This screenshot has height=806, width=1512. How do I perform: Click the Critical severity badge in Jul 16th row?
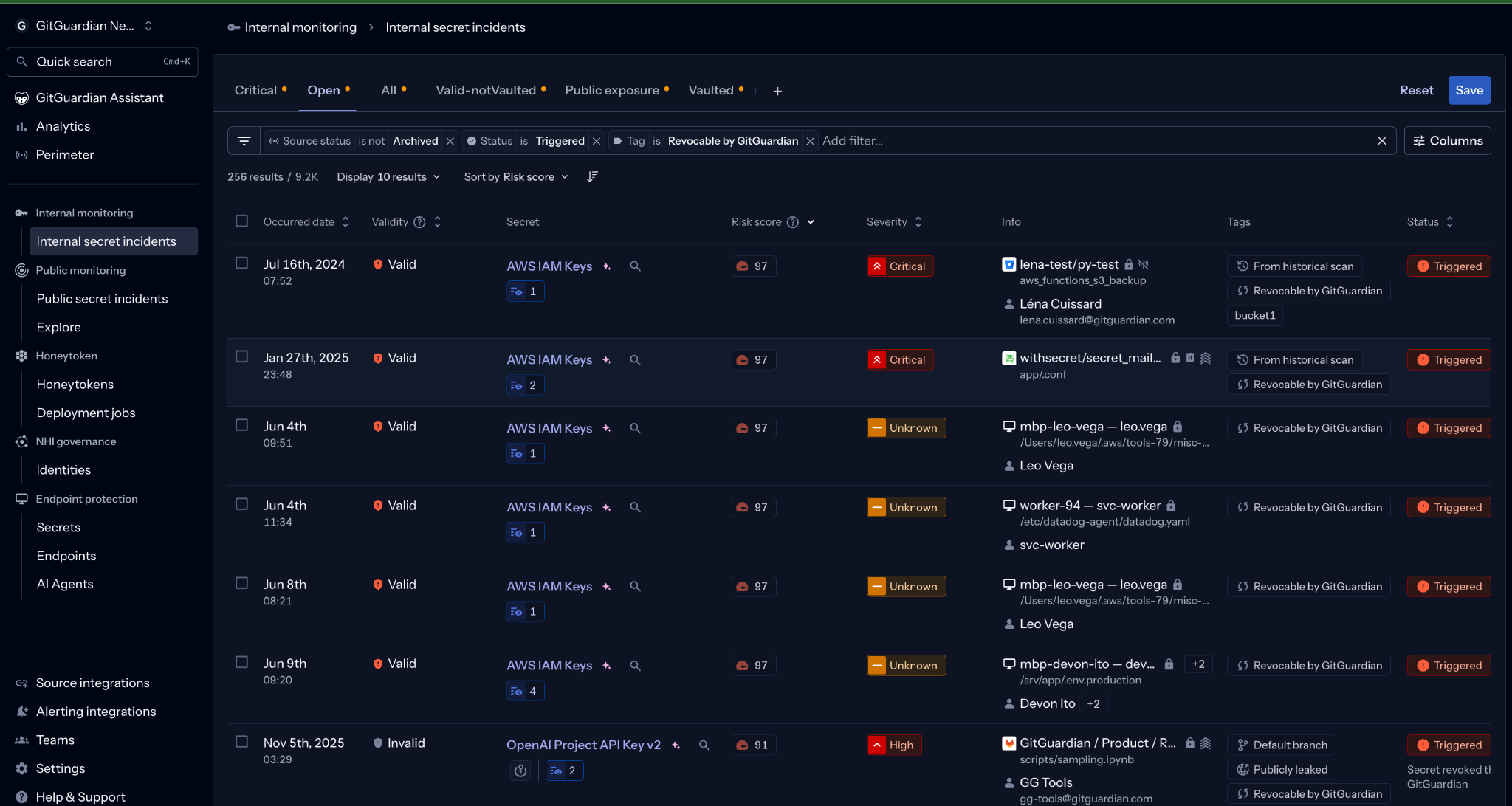coord(900,266)
